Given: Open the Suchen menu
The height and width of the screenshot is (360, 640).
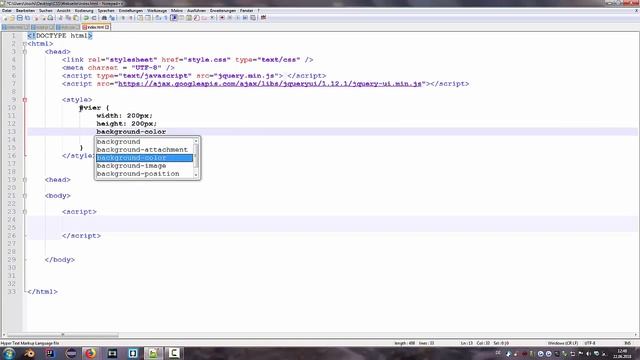Looking at the screenshot, I should click(x=46, y=11).
